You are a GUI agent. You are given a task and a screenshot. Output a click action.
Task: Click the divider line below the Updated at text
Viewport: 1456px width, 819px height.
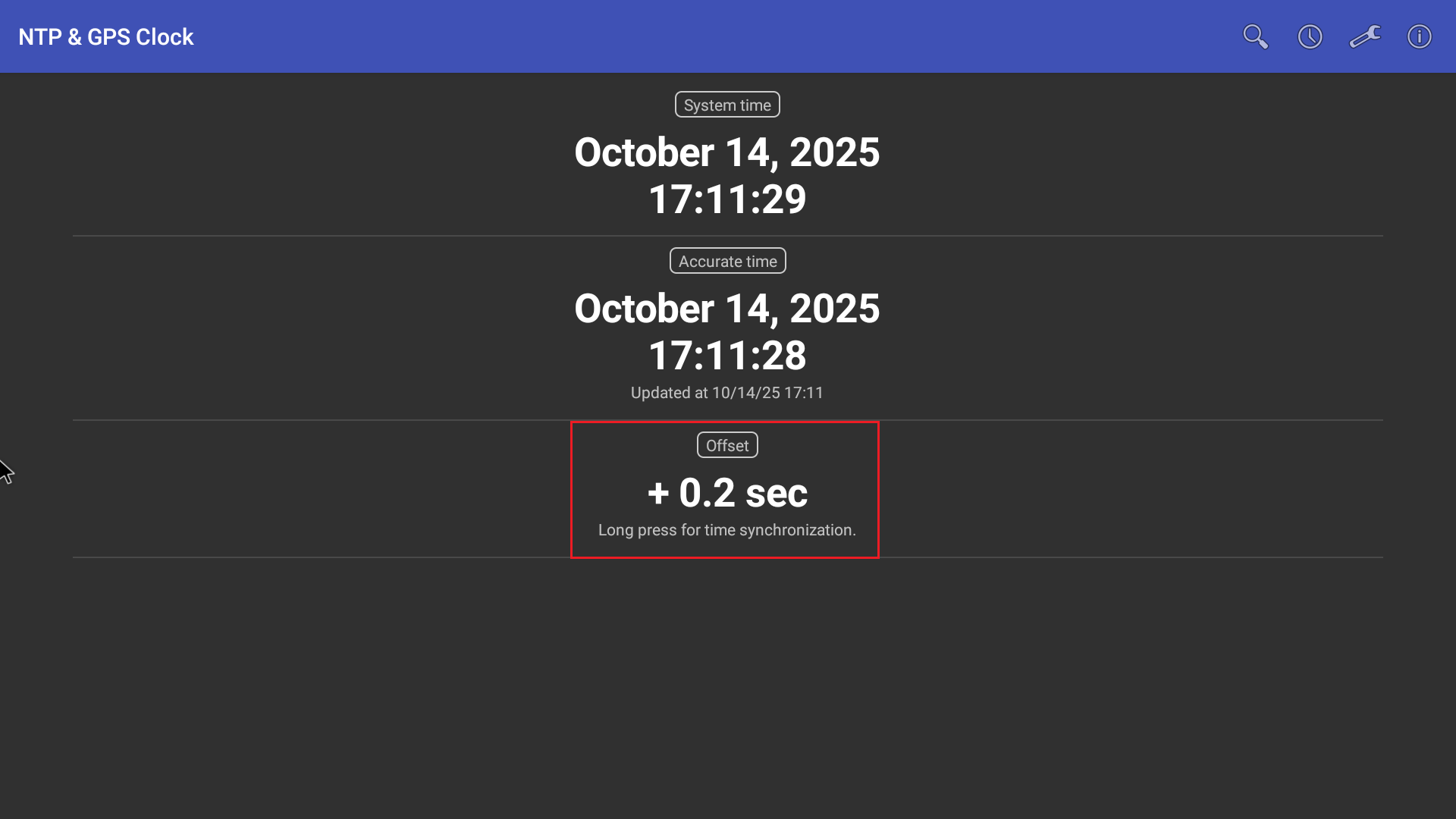[x=379, y=420]
